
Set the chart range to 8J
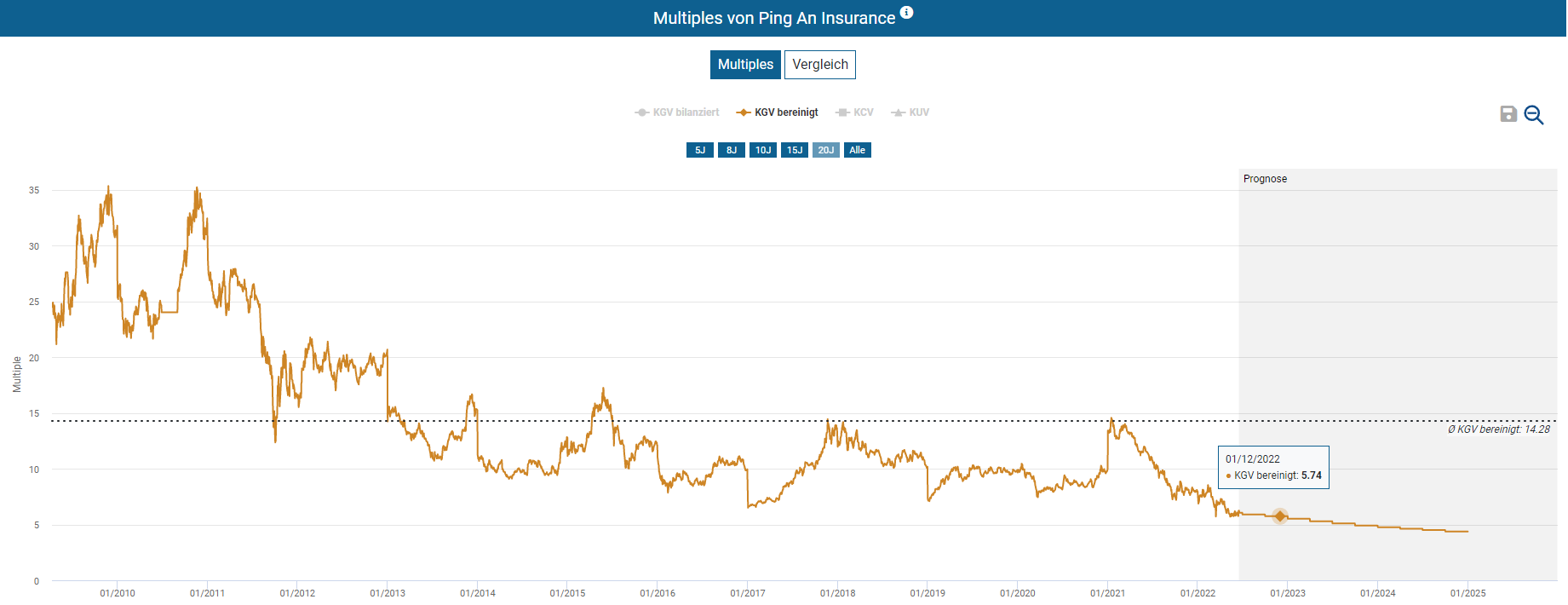click(x=732, y=150)
